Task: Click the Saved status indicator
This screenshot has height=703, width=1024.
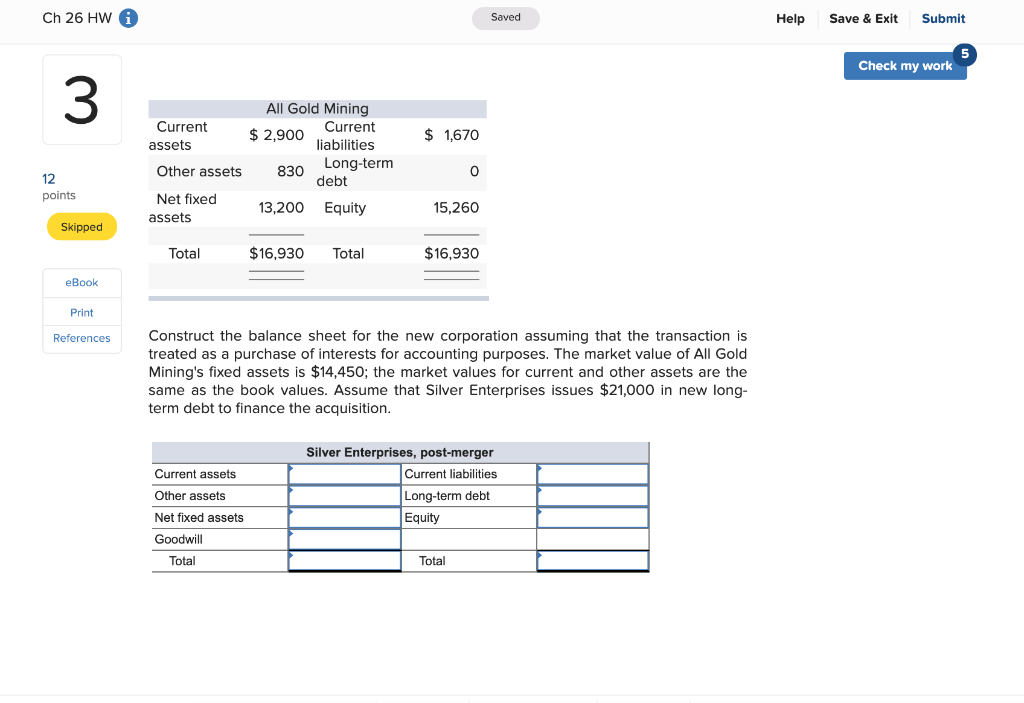Action: click(x=505, y=18)
